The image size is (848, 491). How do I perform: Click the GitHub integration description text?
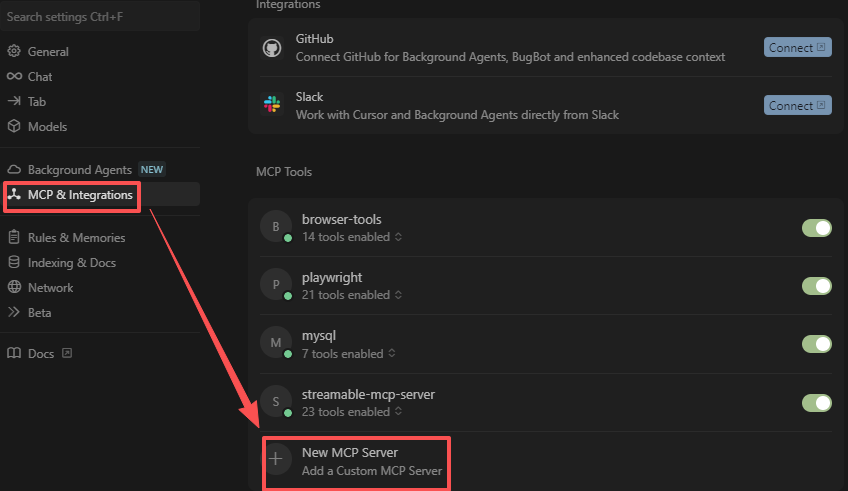click(510, 57)
